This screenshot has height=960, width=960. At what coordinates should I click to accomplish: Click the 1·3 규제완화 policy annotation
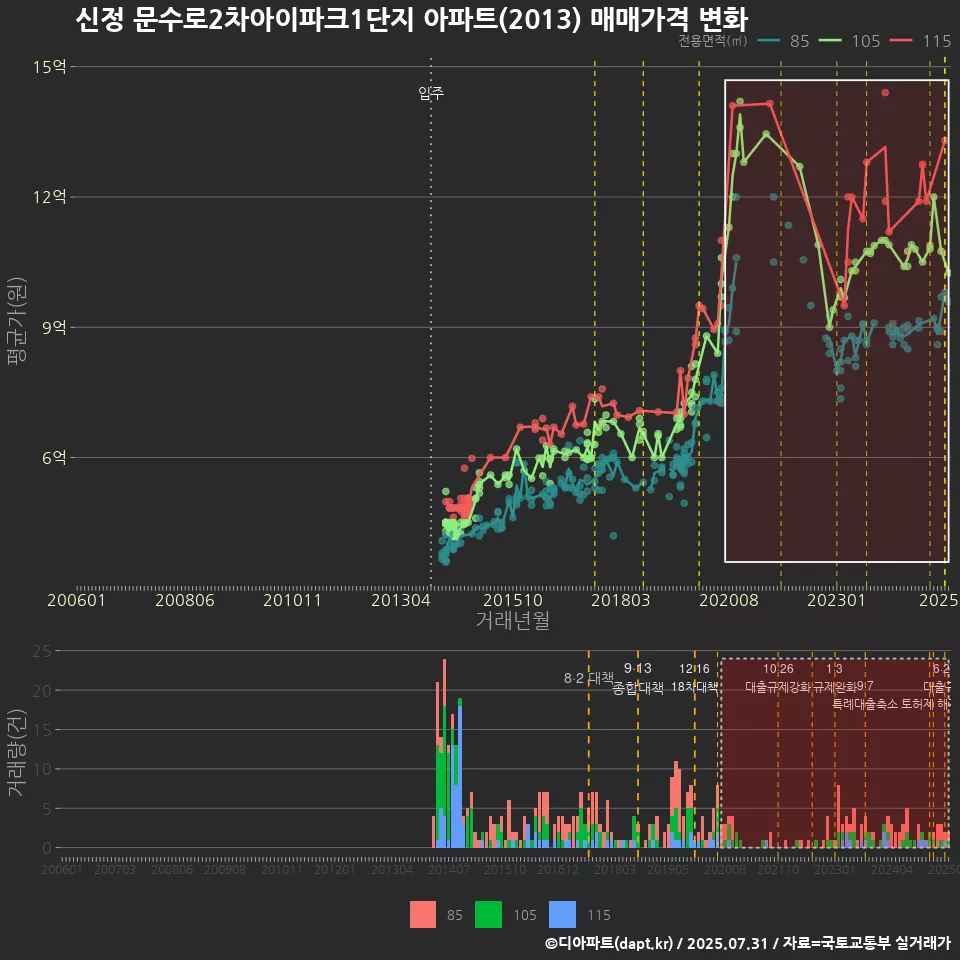point(834,678)
